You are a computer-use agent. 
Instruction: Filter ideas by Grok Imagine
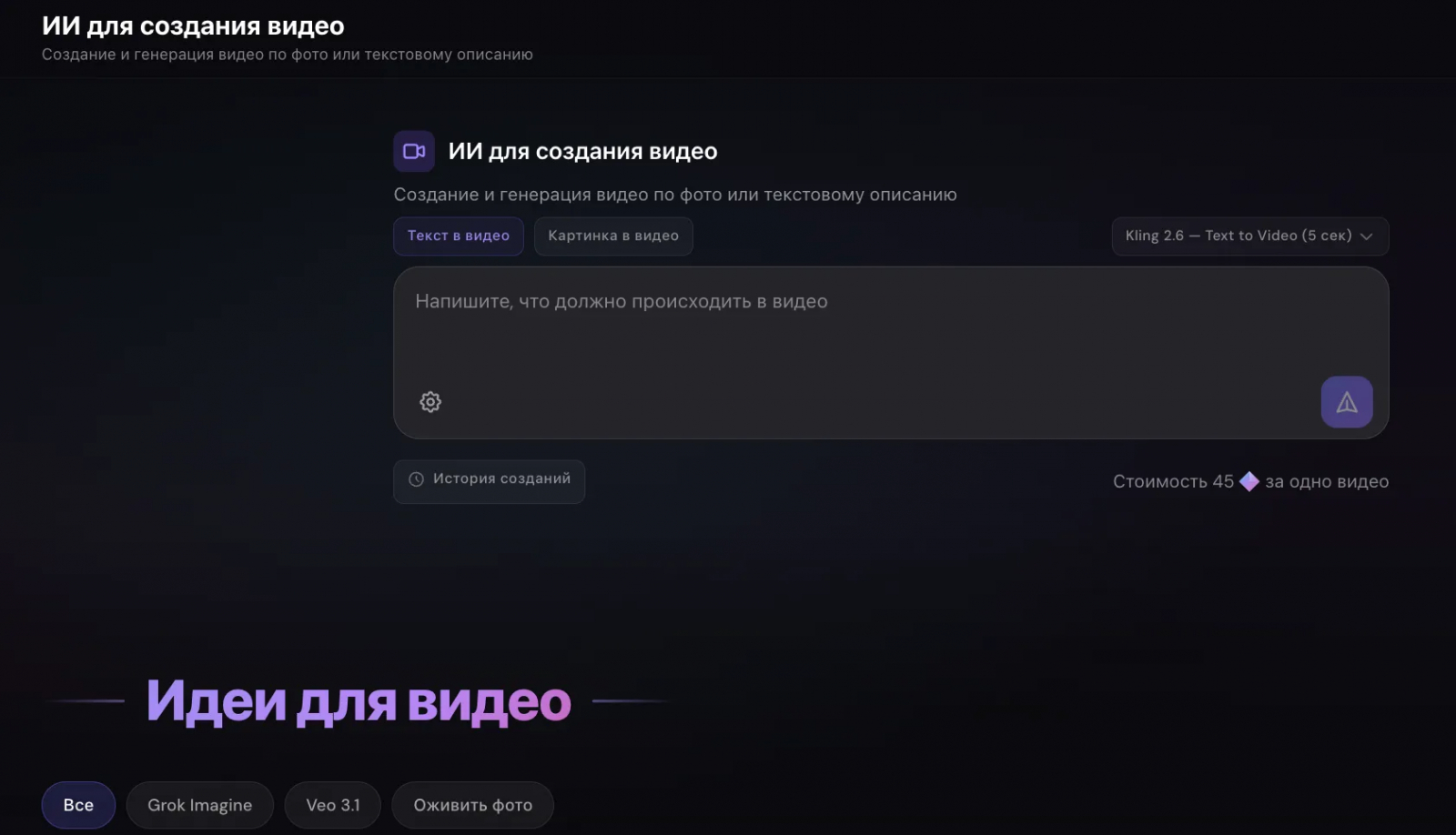[200, 805]
